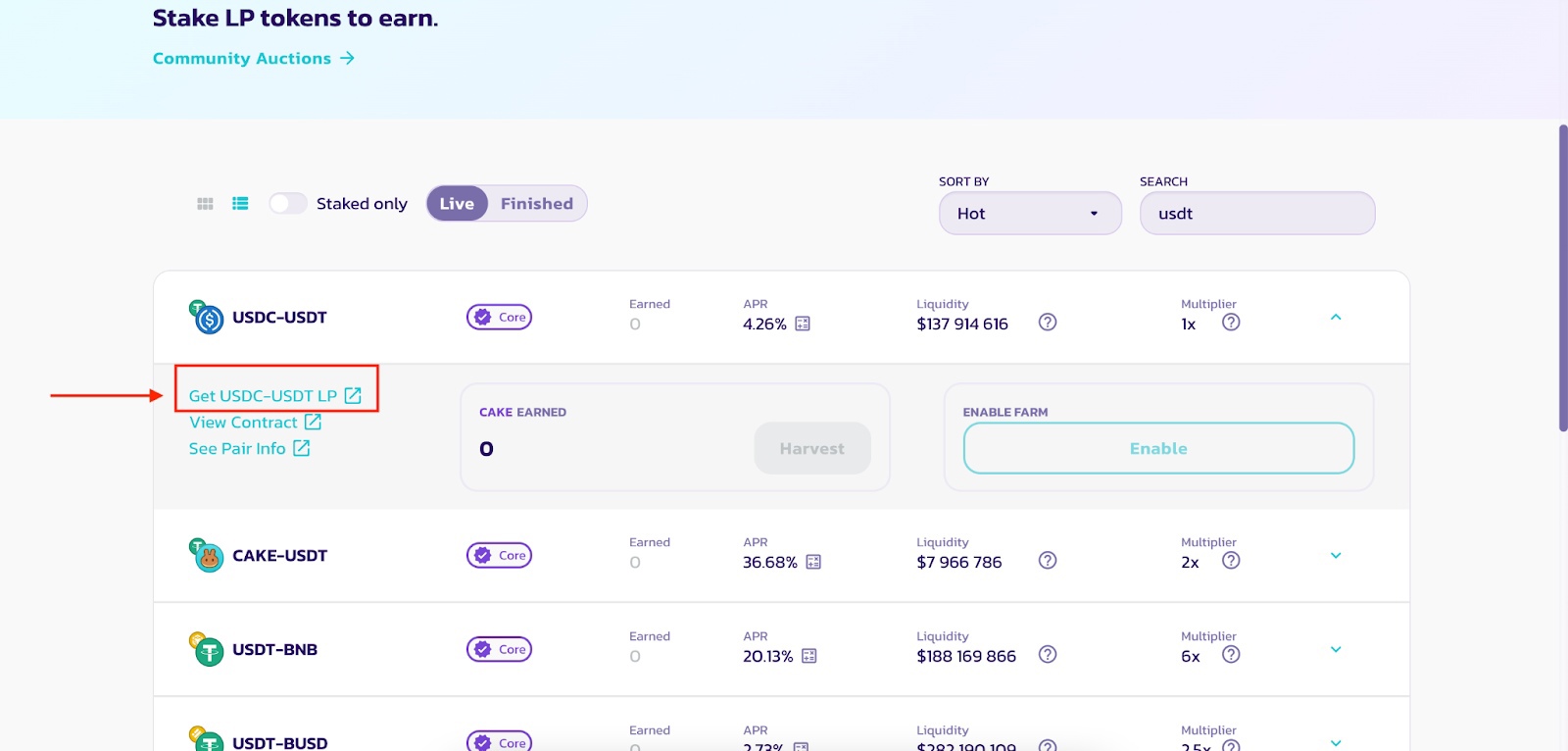The image size is (1568, 751).
Task: Show multiplier help for USDT-BNB 6x
Action: (x=1231, y=654)
